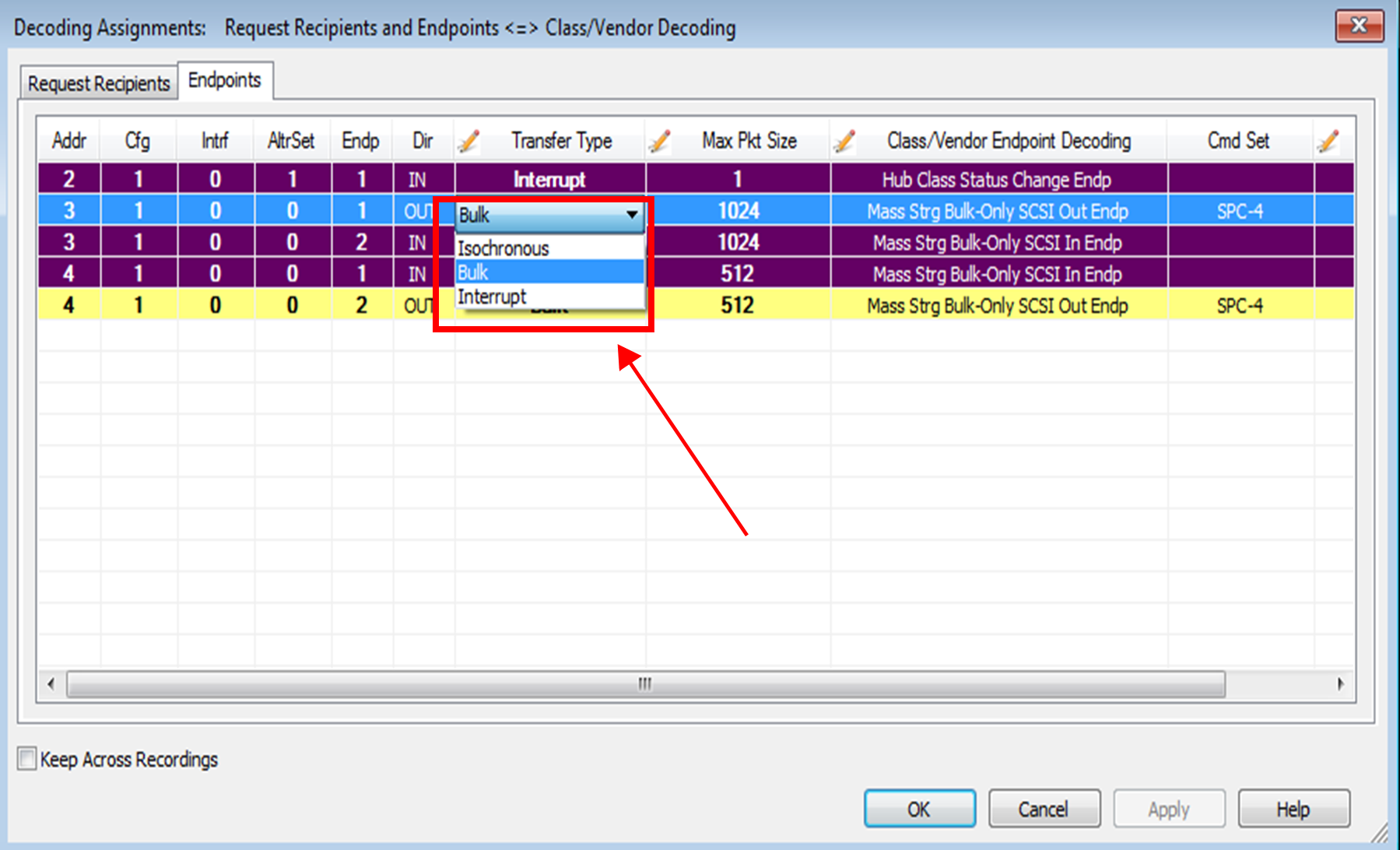Click the Cancel button
This screenshot has height=850, width=1400.
coord(1044,809)
